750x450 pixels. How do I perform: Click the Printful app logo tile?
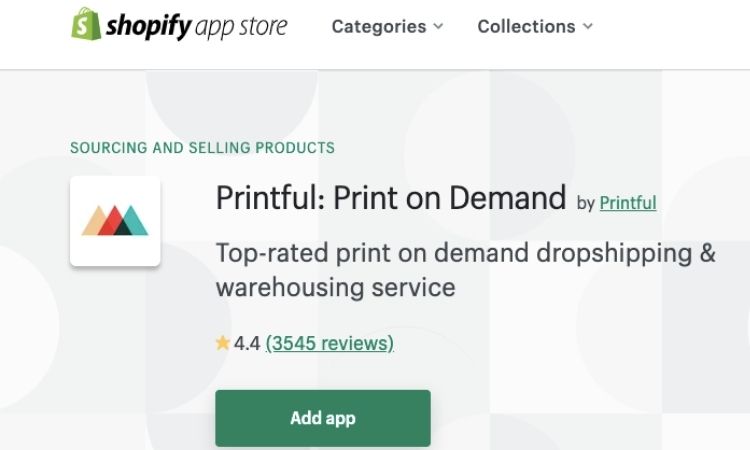pyautogui.click(x=115, y=221)
